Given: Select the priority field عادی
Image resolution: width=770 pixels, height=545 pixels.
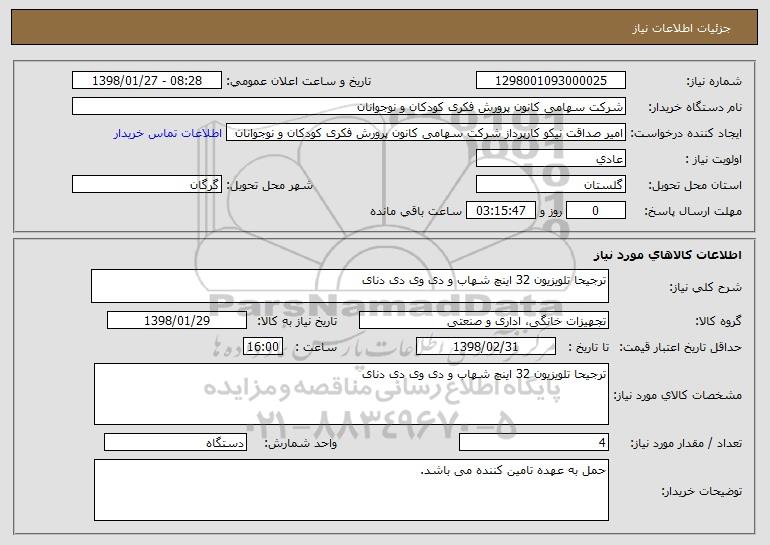Looking at the screenshot, I should click(550, 158).
